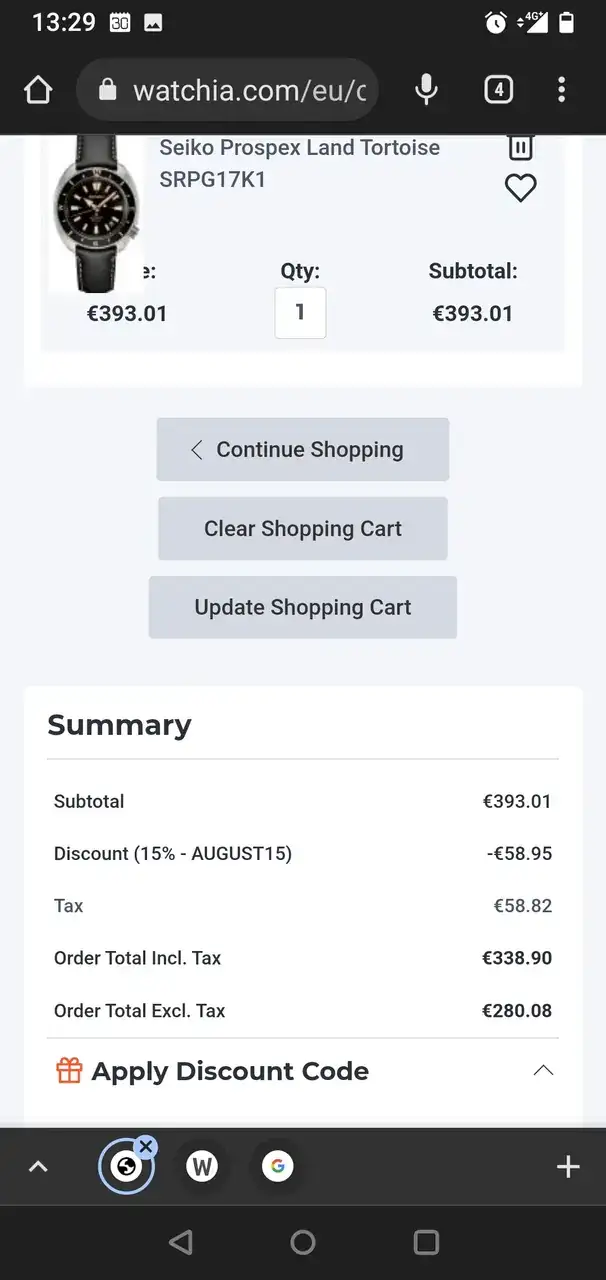Switch to the Google tab in tab group
606x1280 pixels.
(277, 1166)
